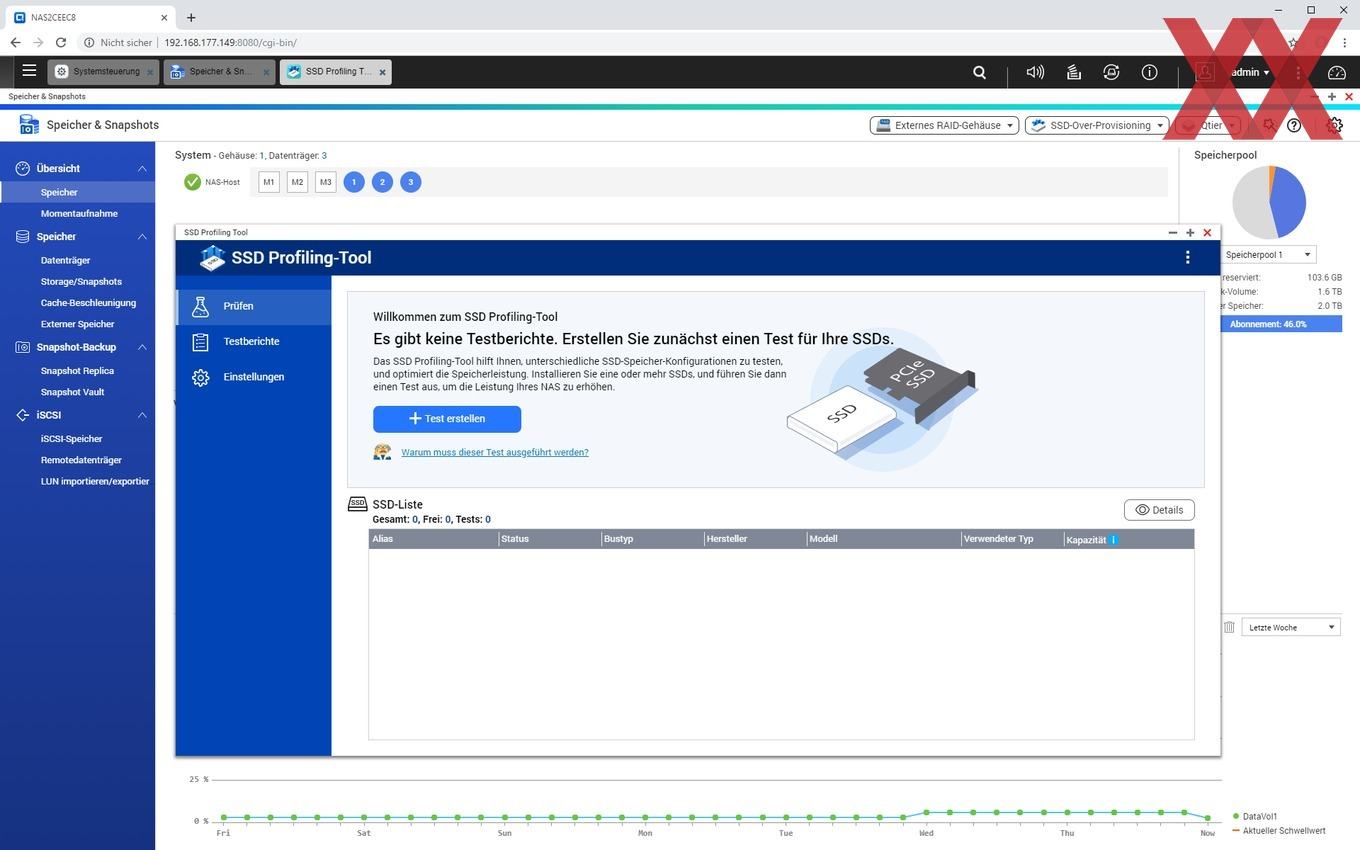Close the SSD Profiling Tool app tab
The width and height of the screenshot is (1360, 850).
click(382, 72)
